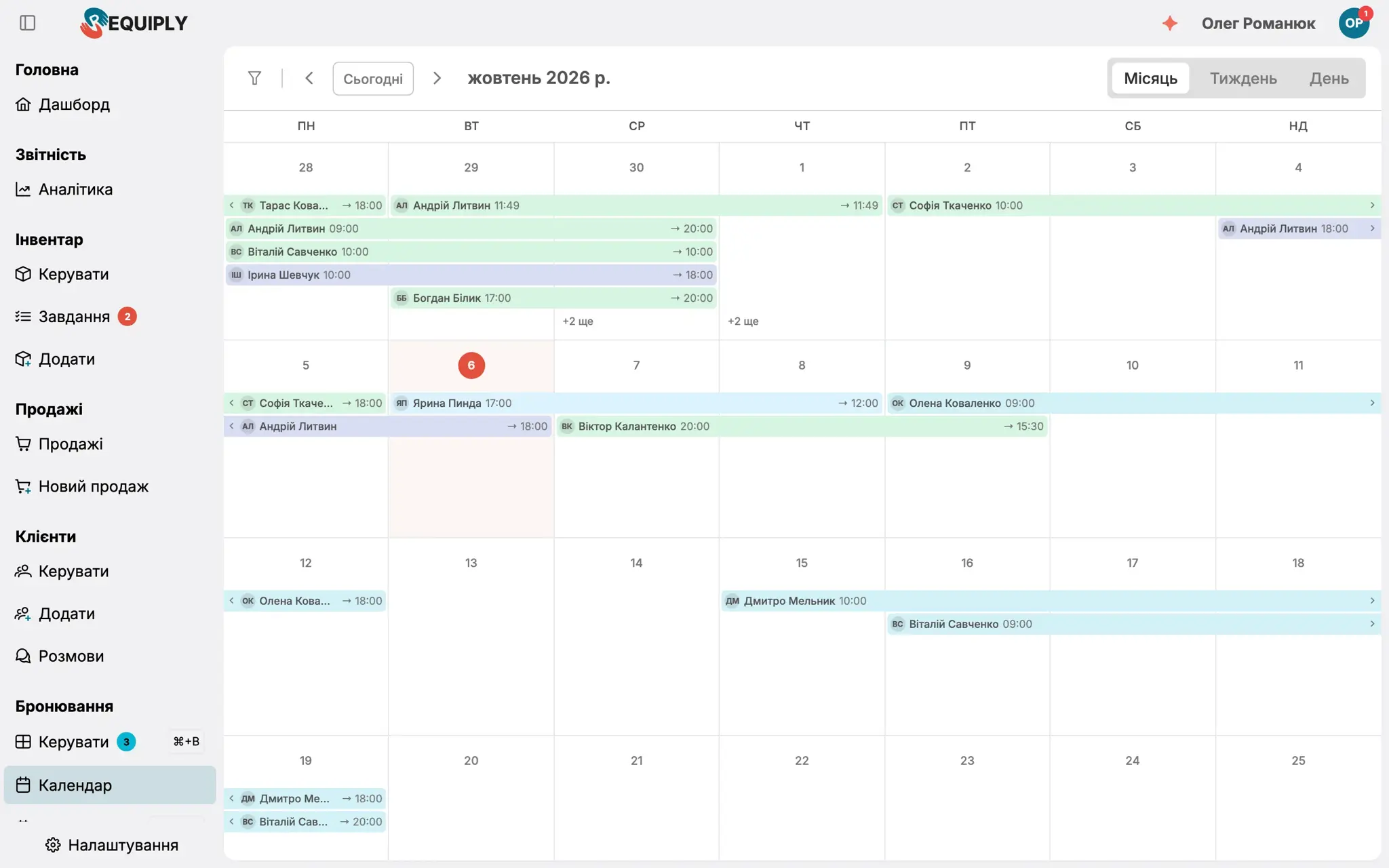Open Розмови chat item in sidebar
This screenshot has height=868, width=1389.
(60, 656)
